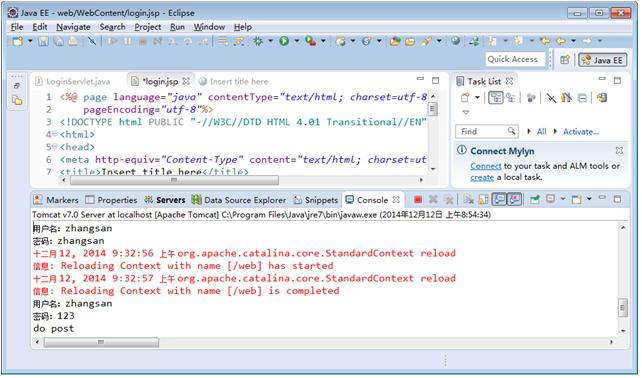Screen dimensions: 642x378
Task: Click the Connect link in Connect Mylyn
Action: 486,166
